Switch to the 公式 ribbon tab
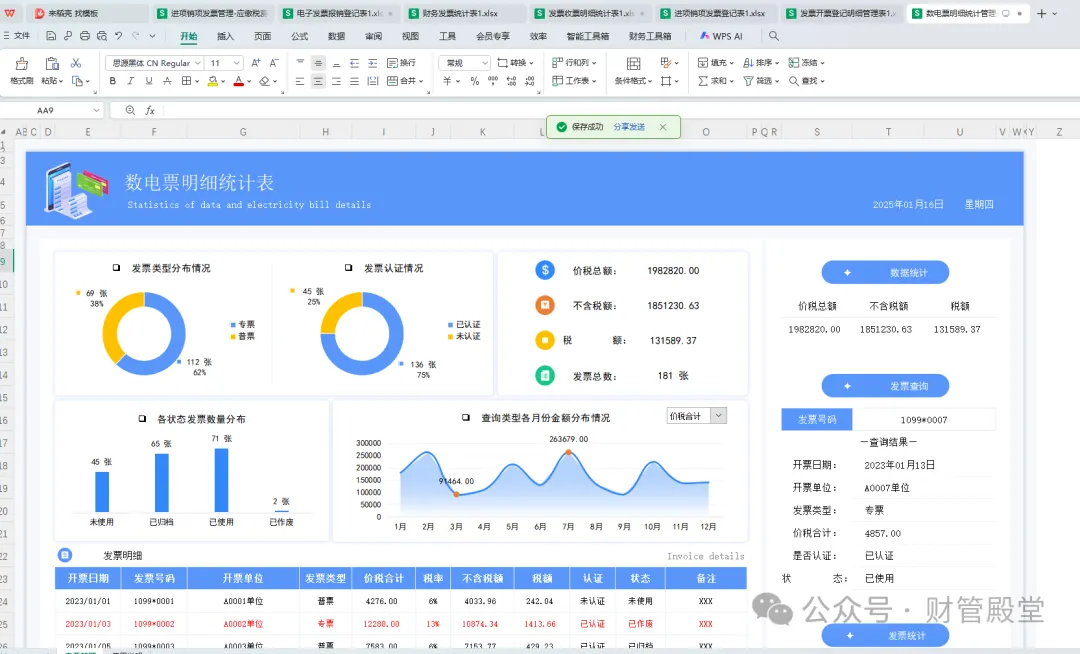 (300, 36)
